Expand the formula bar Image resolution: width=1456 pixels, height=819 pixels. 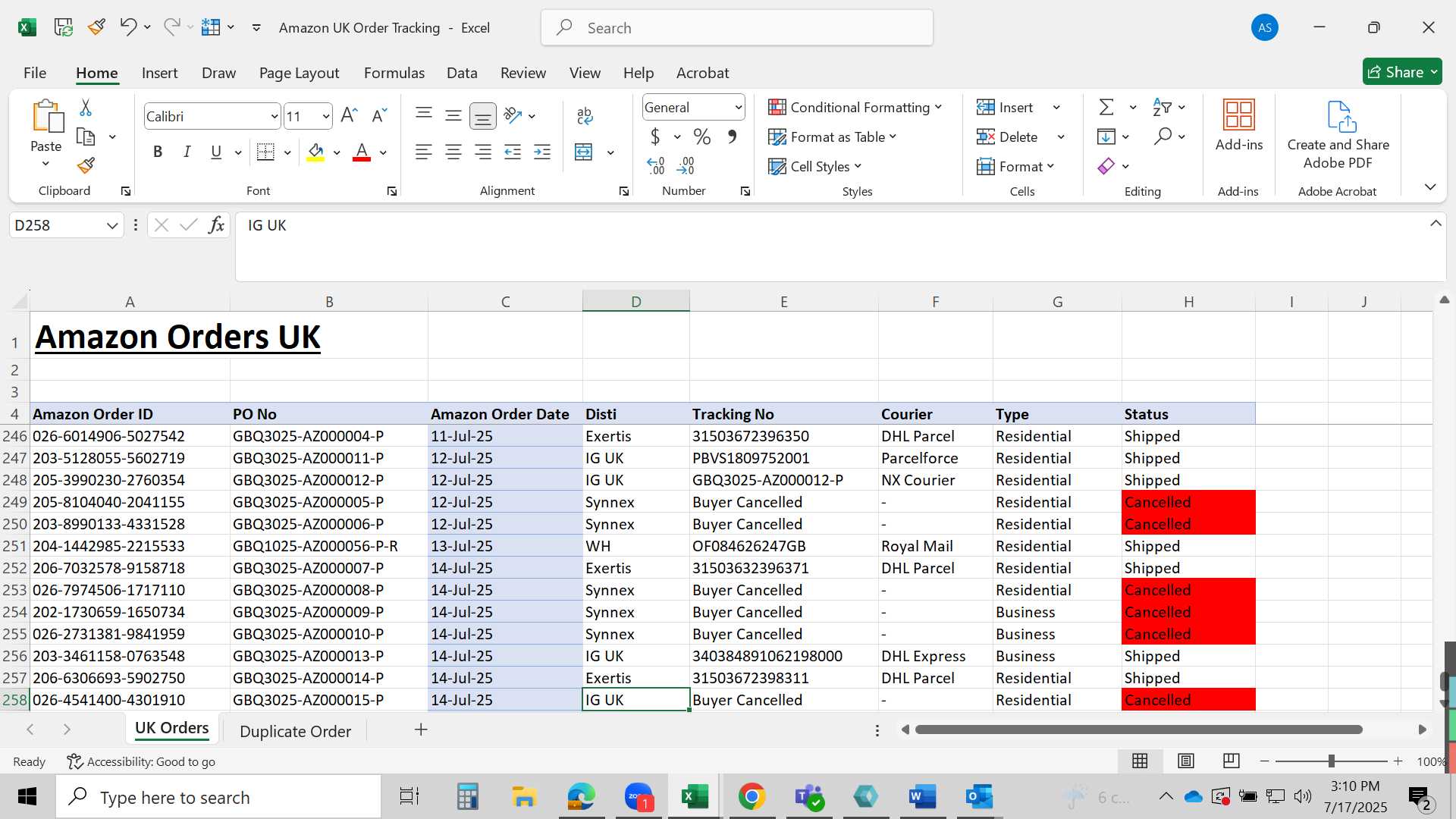click(1436, 224)
